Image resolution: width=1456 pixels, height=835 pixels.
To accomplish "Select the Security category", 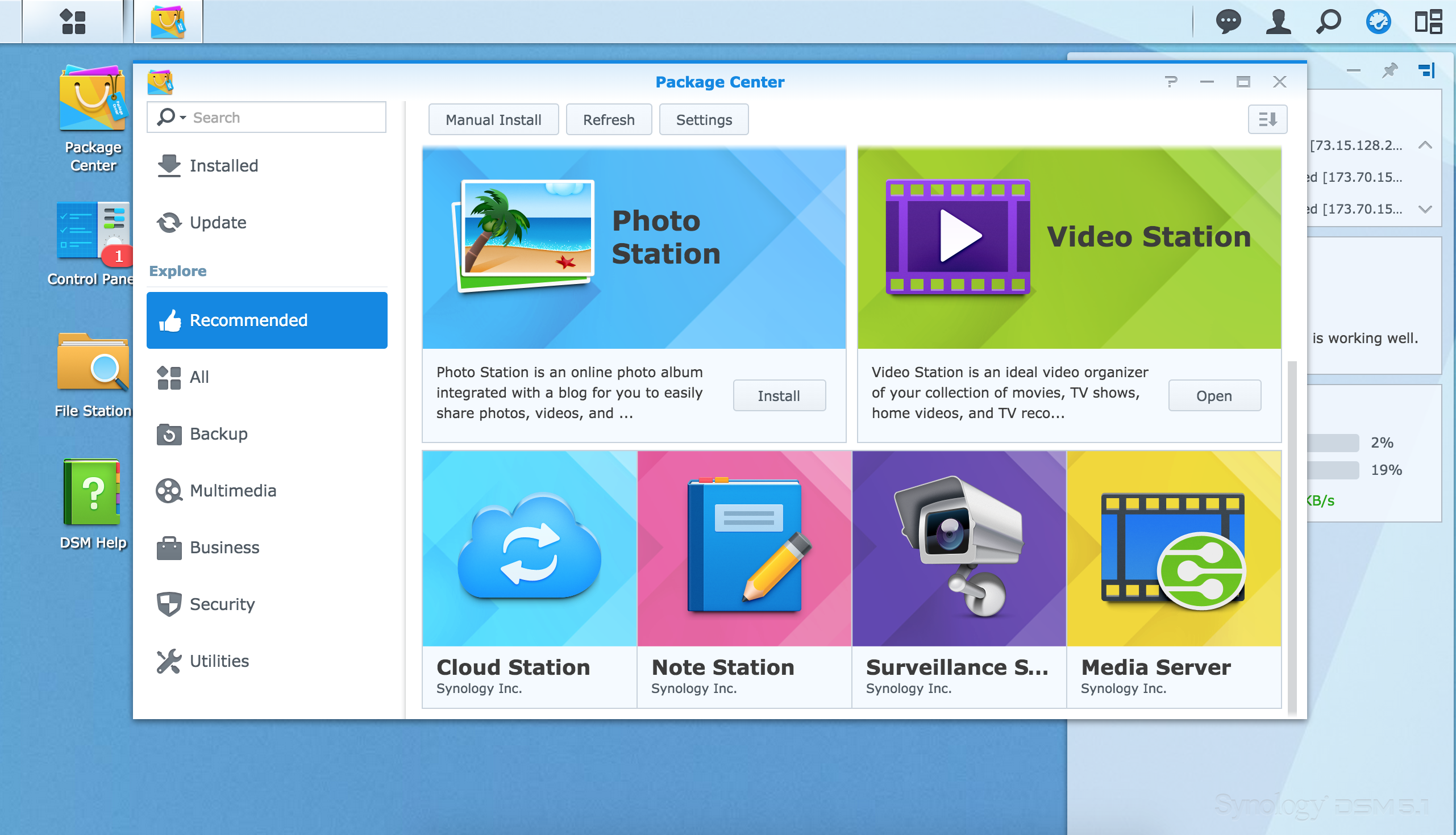I will coord(267,604).
